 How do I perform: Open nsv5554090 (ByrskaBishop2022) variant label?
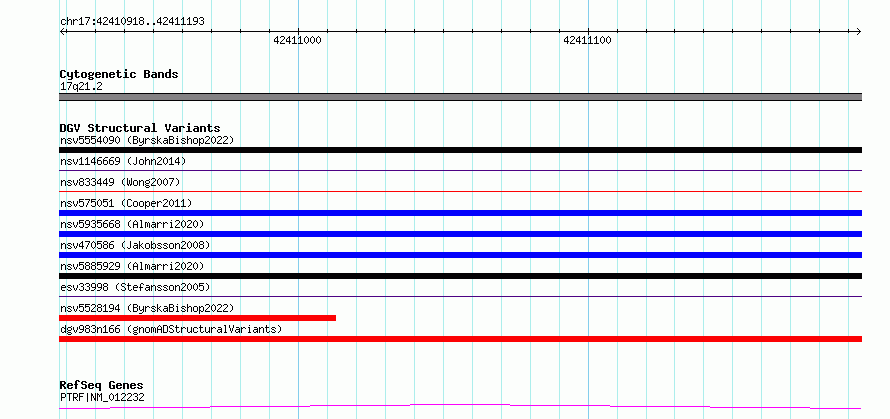click(x=147, y=140)
